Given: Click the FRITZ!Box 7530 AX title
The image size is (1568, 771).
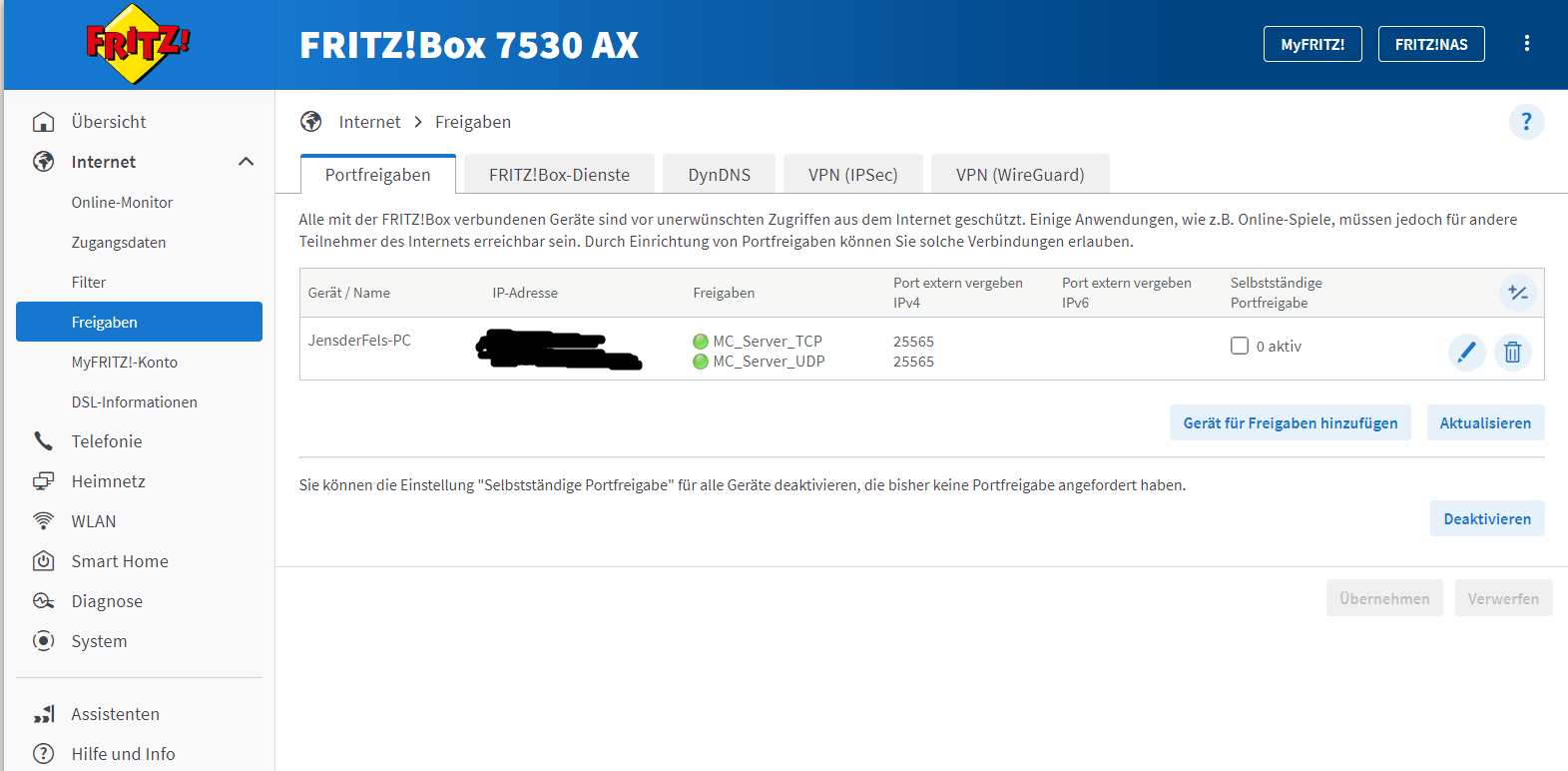Looking at the screenshot, I should coord(469,45).
